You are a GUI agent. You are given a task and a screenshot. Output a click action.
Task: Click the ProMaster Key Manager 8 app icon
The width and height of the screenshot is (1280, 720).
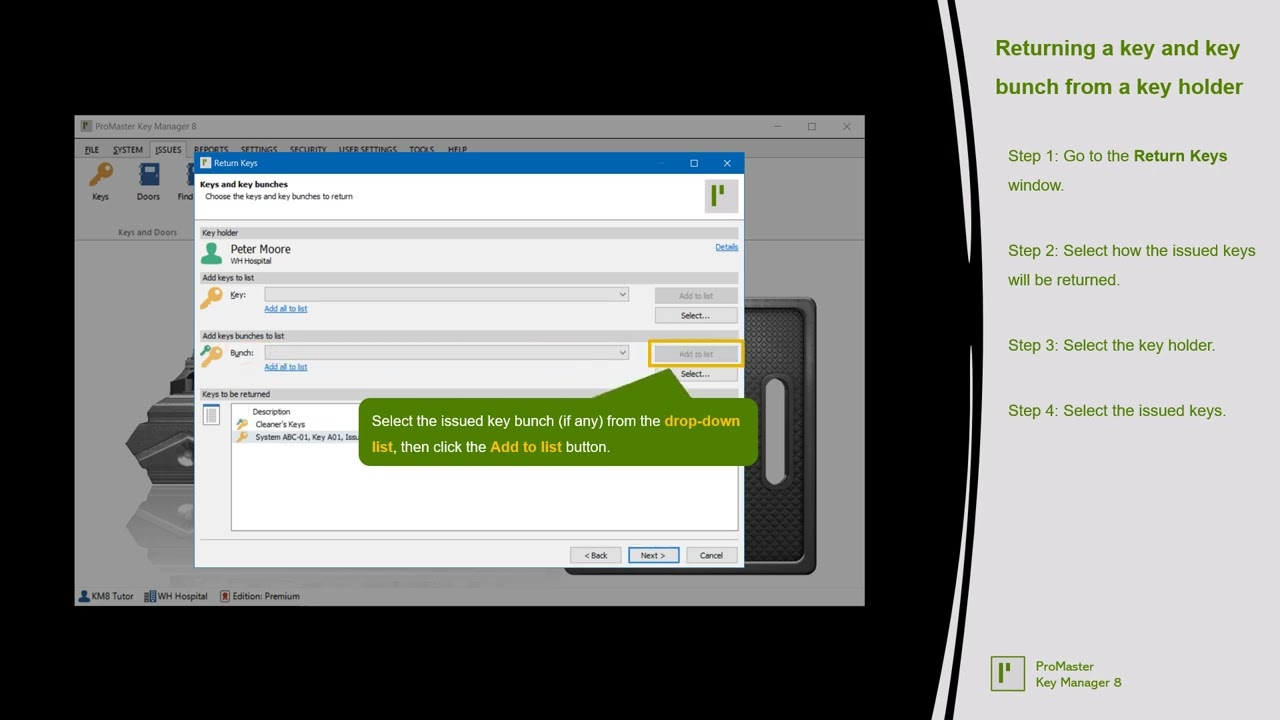tap(87, 127)
